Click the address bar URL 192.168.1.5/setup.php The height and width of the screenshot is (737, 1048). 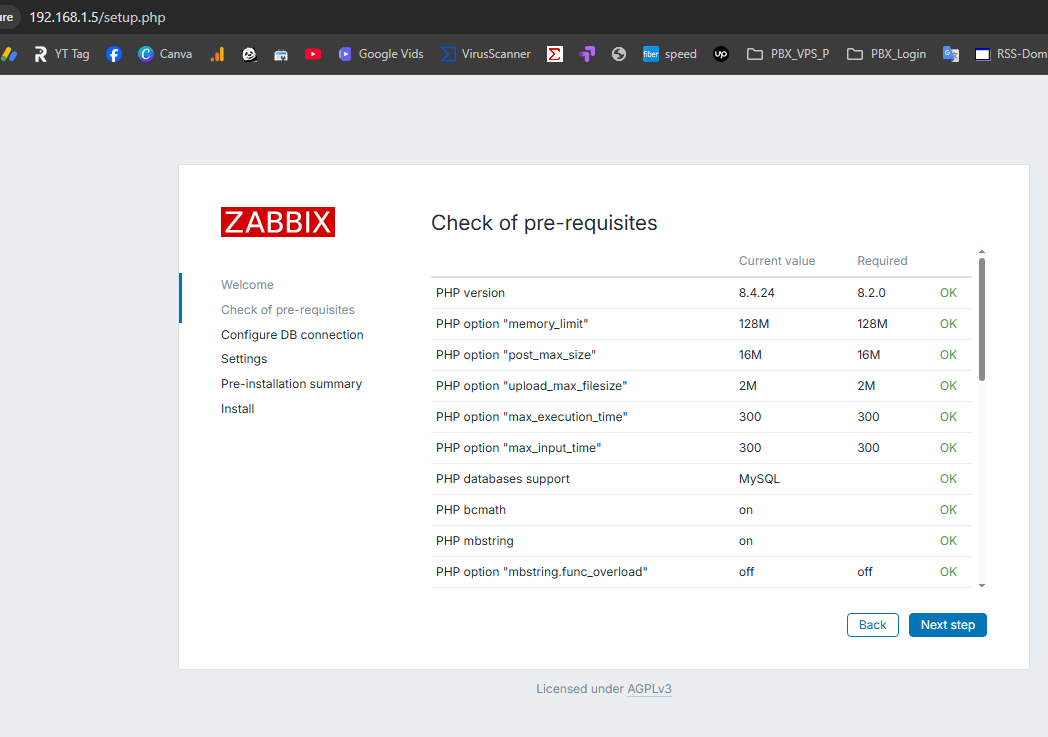[x=98, y=17]
